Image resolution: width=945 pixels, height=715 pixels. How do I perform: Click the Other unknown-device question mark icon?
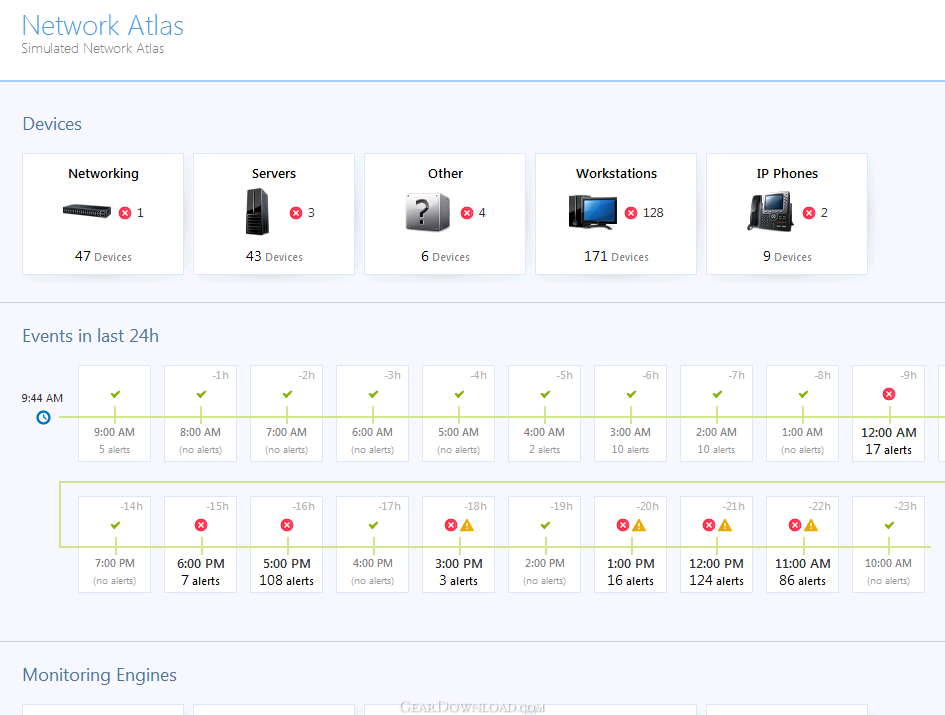click(428, 212)
